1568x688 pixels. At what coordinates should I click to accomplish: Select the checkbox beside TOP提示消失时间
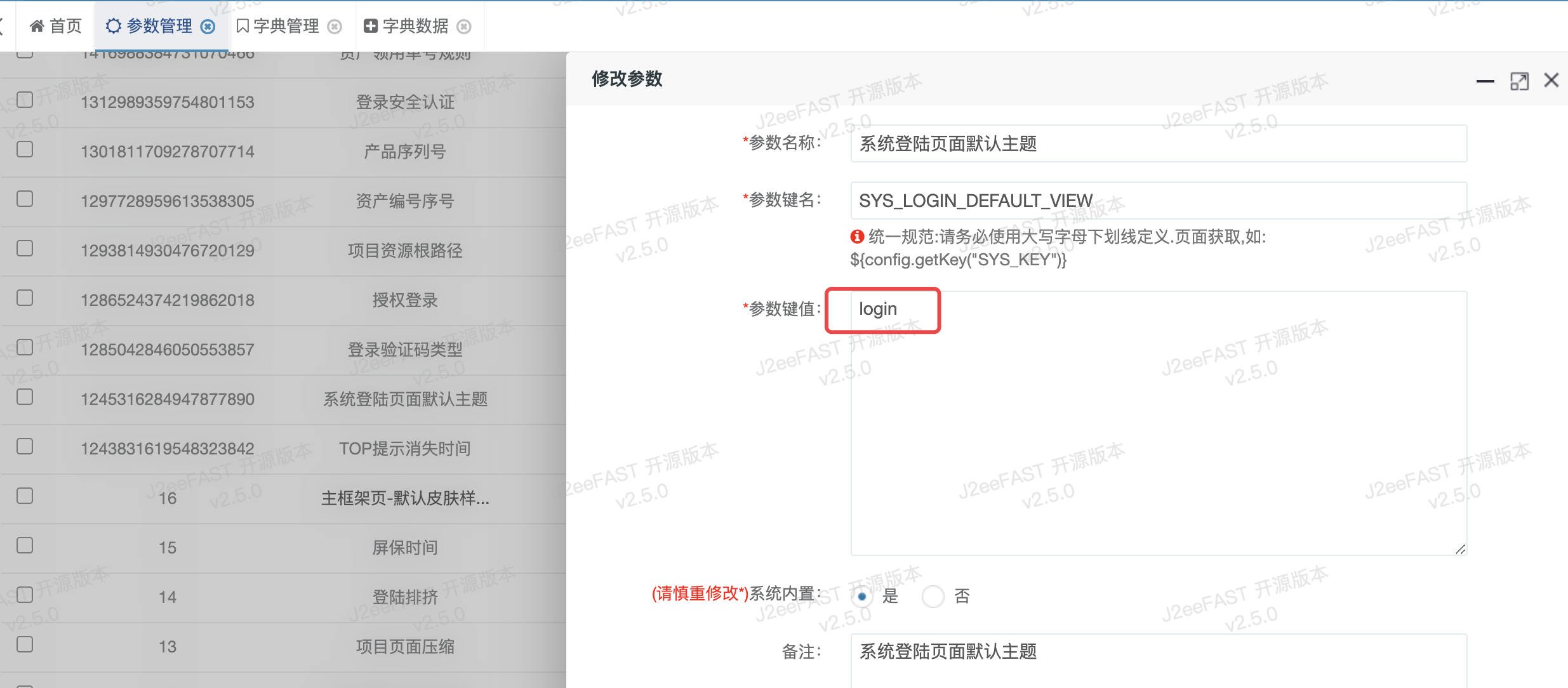pyautogui.click(x=25, y=446)
